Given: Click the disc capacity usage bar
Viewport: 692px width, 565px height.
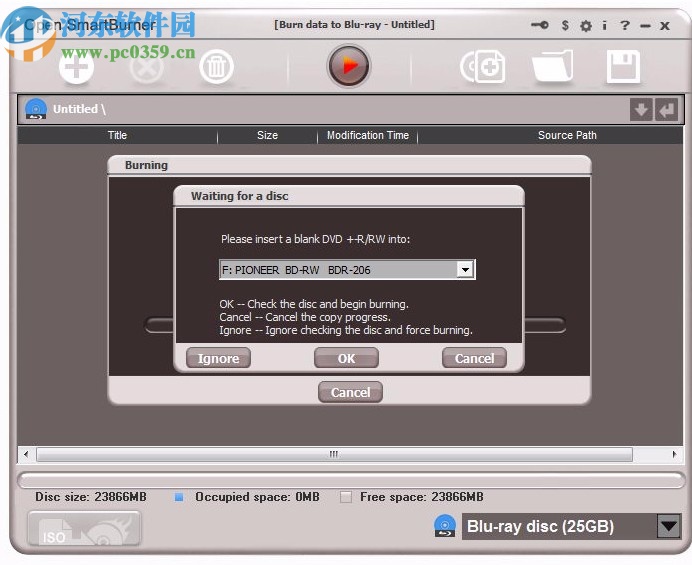Looking at the screenshot, I should coord(351,480).
